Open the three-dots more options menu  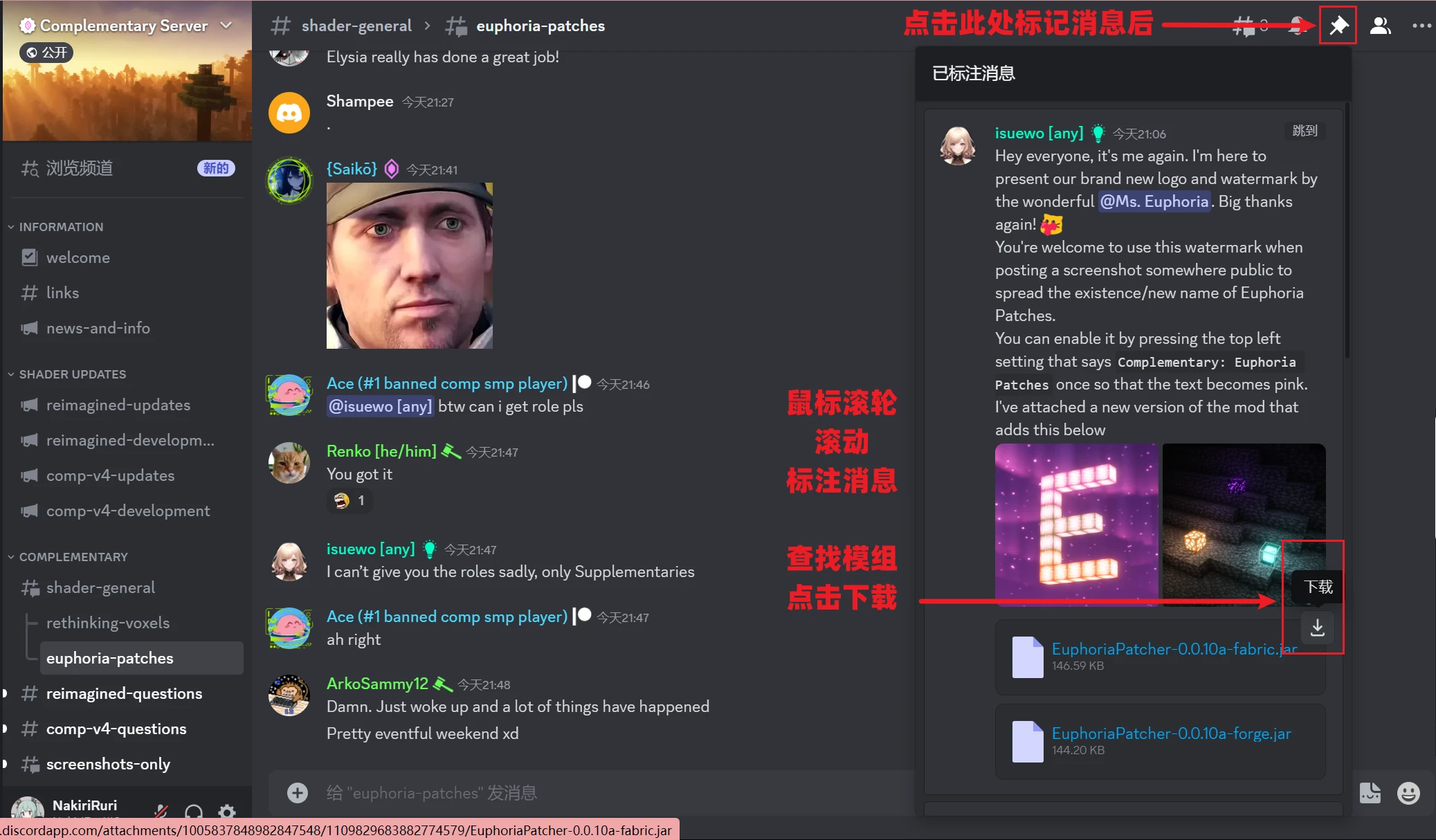[1422, 26]
